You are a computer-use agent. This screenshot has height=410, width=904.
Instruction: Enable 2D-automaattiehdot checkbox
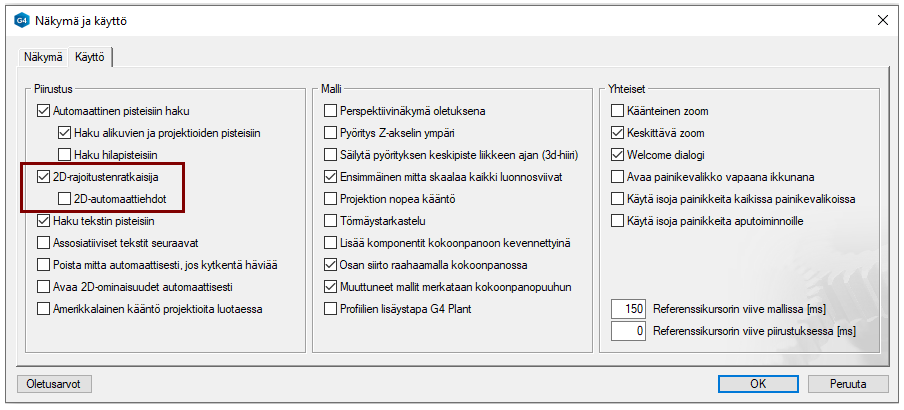pyautogui.click(x=65, y=199)
